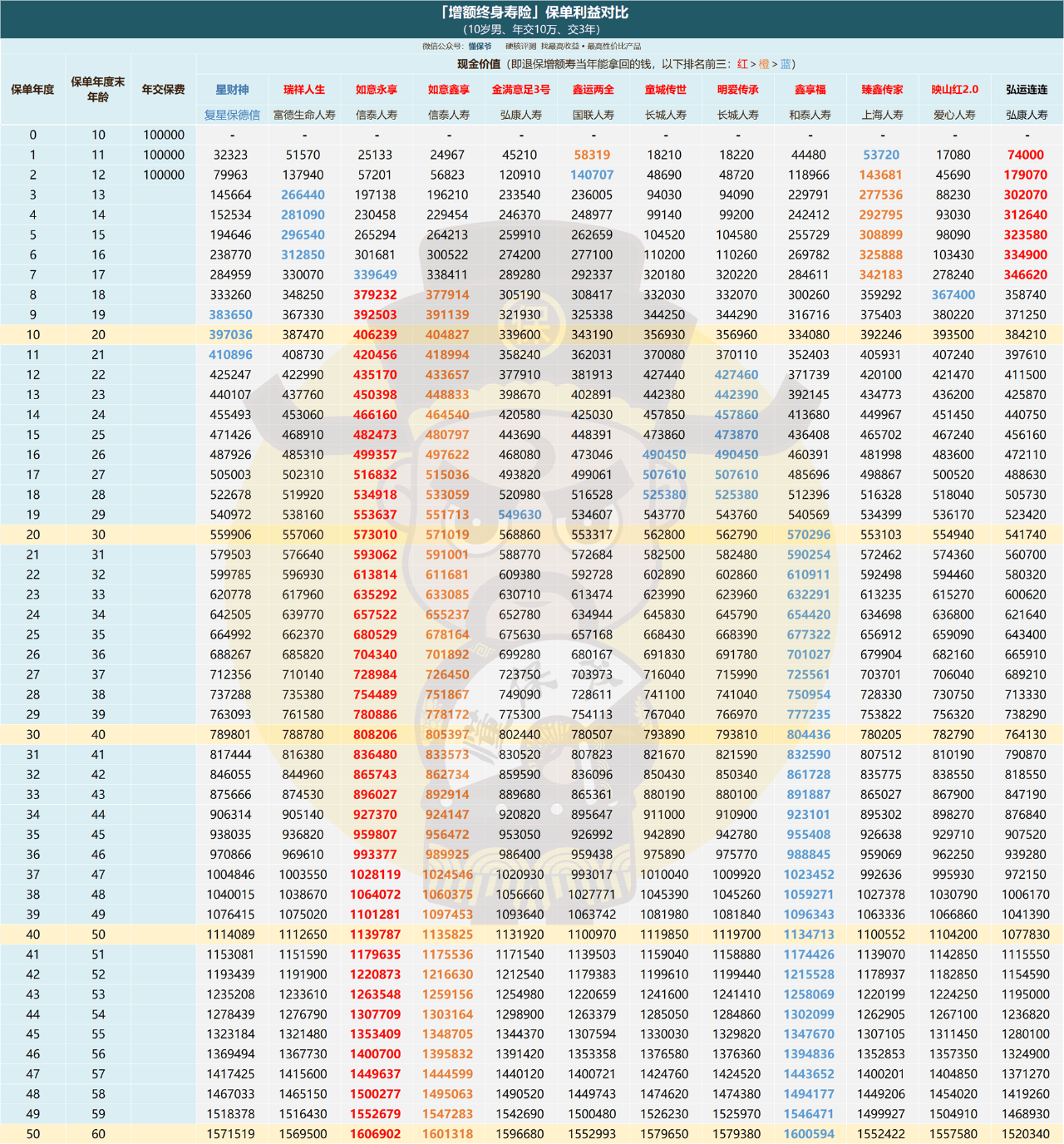Click product header 弘运连连
Image resolution: width=1064 pixels, height=1144 pixels.
click(1027, 89)
